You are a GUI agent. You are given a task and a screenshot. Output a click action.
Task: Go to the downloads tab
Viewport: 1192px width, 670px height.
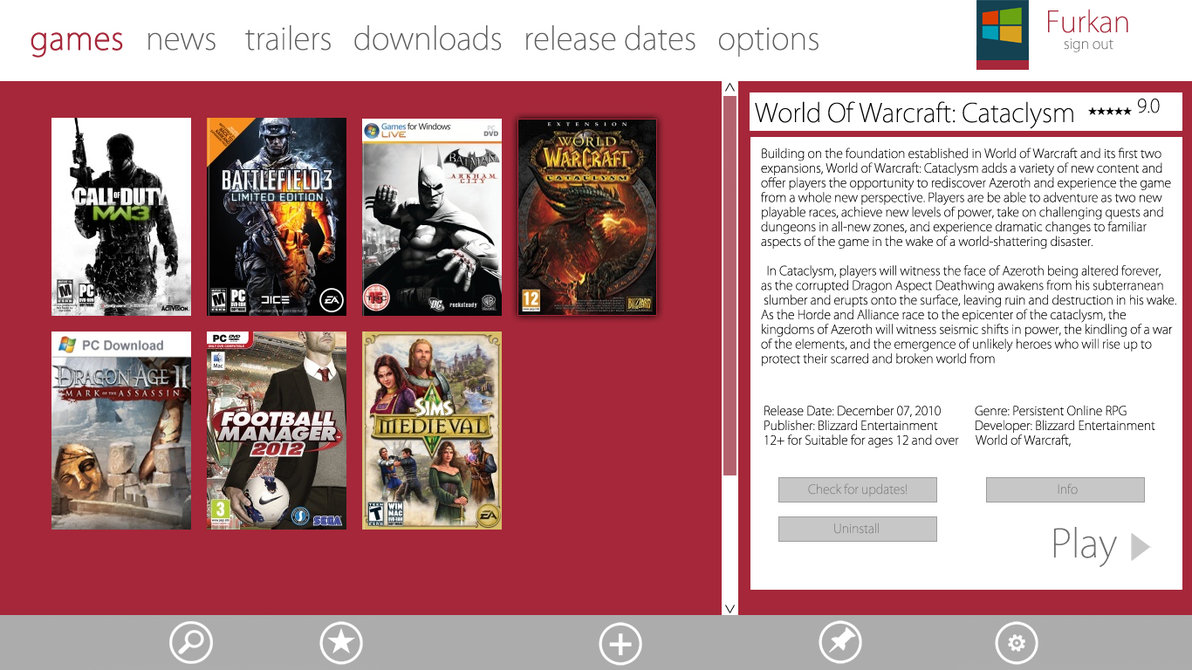point(427,39)
